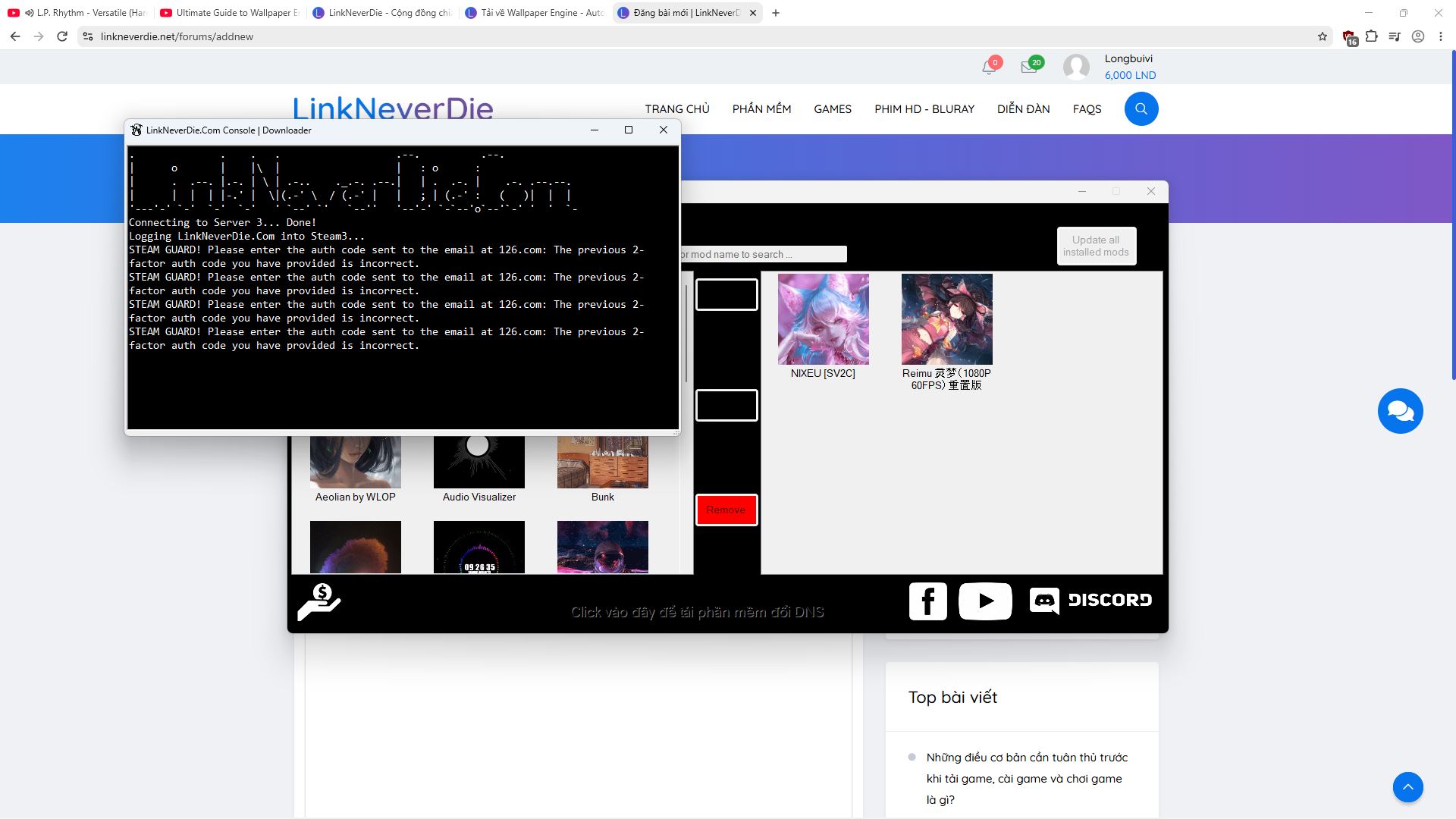Image resolution: width=1456 pixels, height=819 pixels.
Task: Click the LinkNeverDie site logo
Action: [x=393, y=108]
